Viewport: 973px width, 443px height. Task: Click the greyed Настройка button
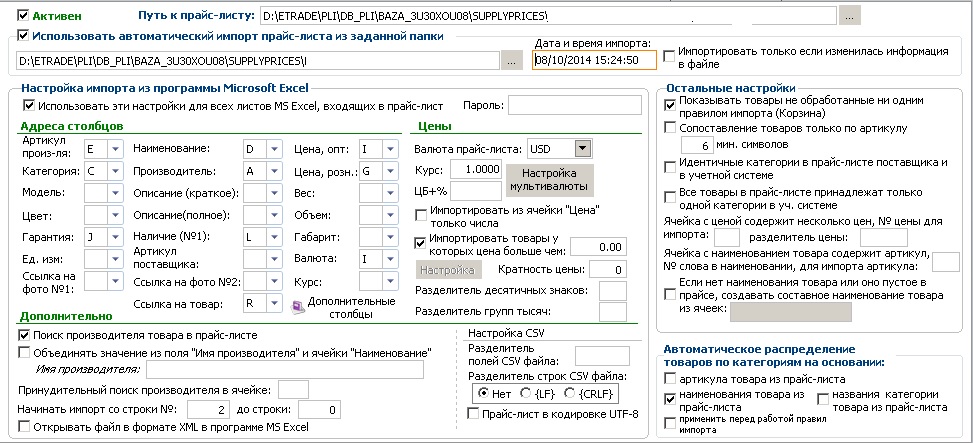tap(447, 270)
